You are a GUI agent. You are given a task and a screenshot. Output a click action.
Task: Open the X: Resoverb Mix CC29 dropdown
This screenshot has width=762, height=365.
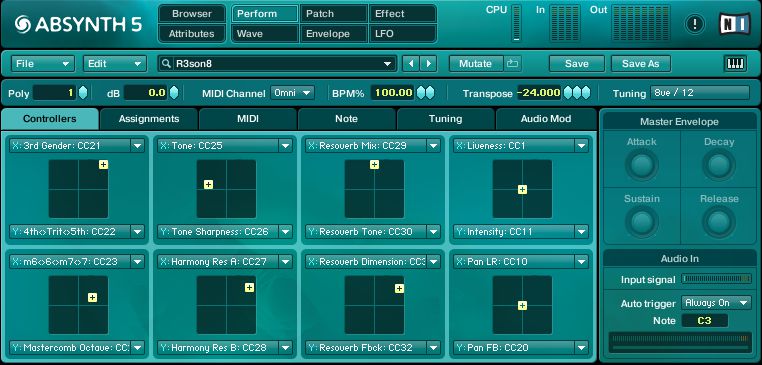(433, 145)
